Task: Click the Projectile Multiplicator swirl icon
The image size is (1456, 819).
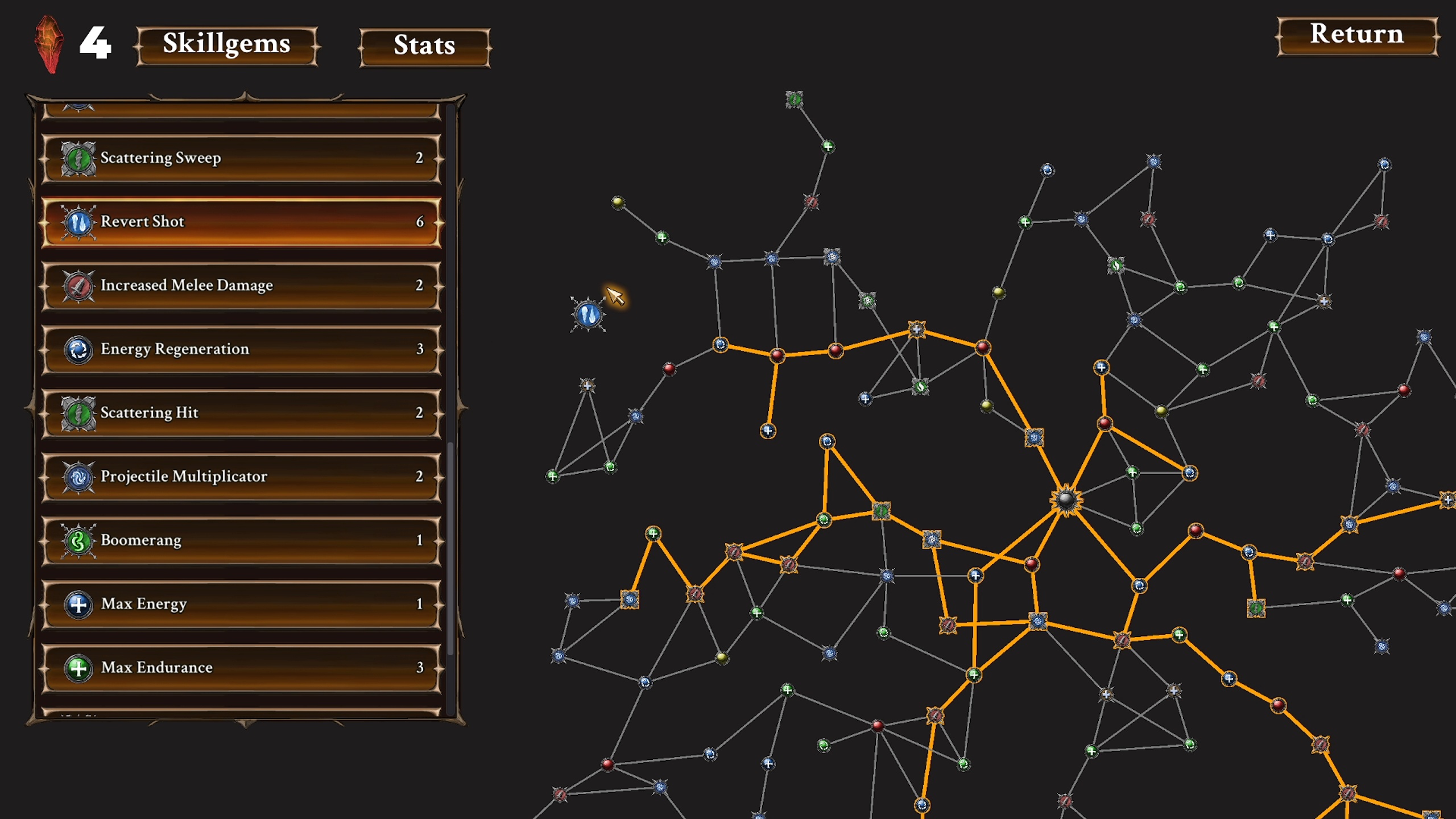Action: (78, 477)
